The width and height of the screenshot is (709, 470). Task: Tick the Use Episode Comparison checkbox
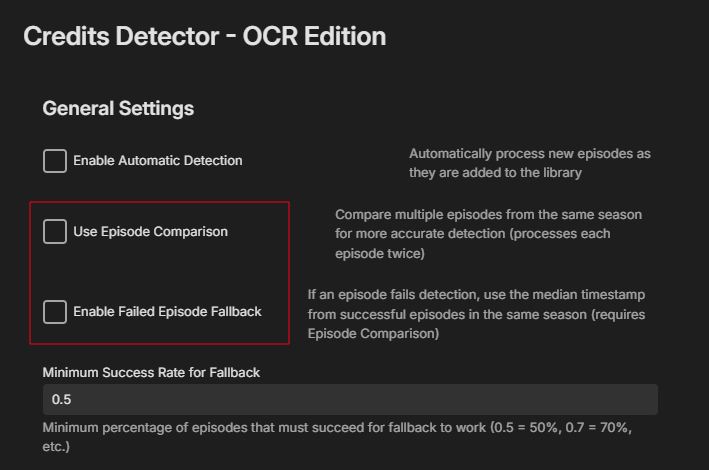pos(55,232)
